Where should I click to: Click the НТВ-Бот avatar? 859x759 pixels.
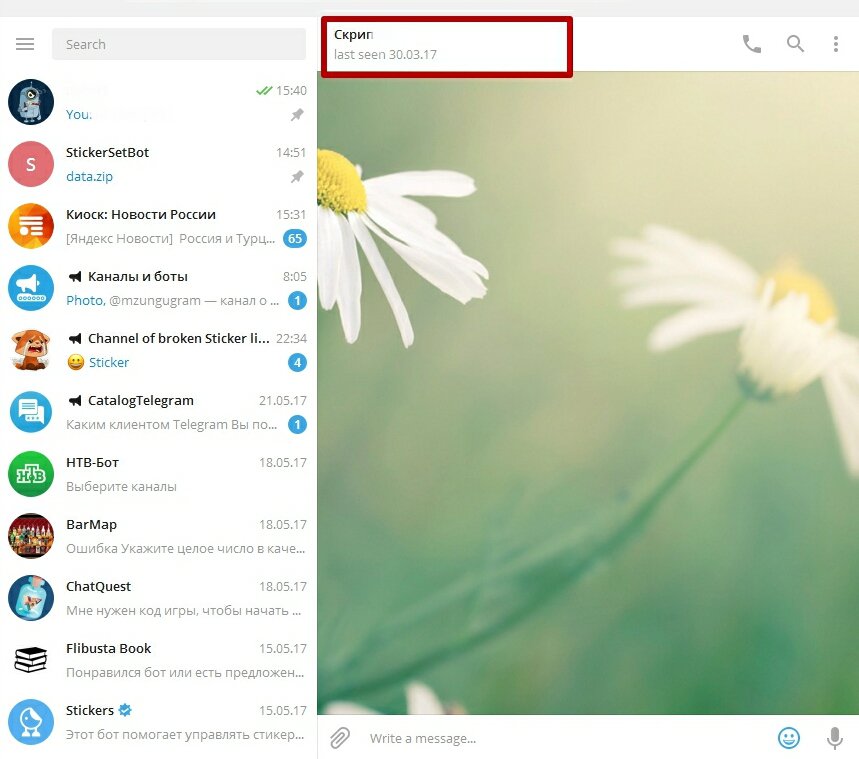[31, 474]
